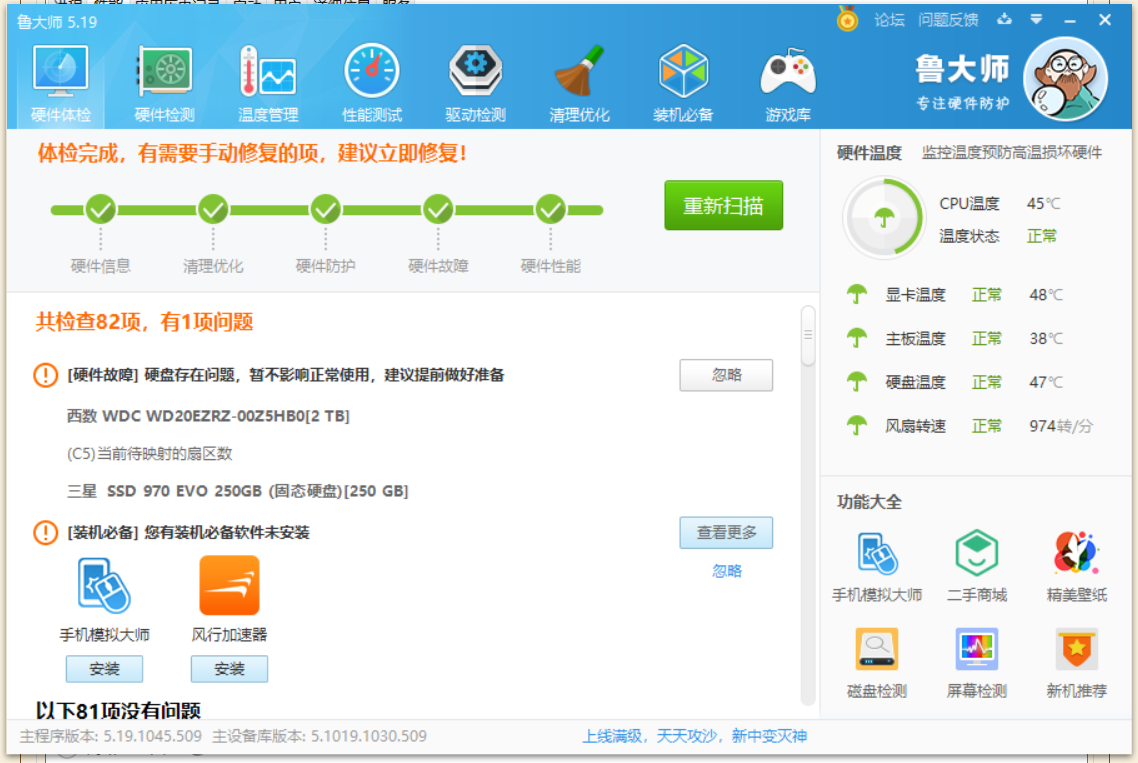This screenshot has height=763, width=1138.
Task: Click the 以下81项没有问题 heading
Action: [x=118, y=711]
